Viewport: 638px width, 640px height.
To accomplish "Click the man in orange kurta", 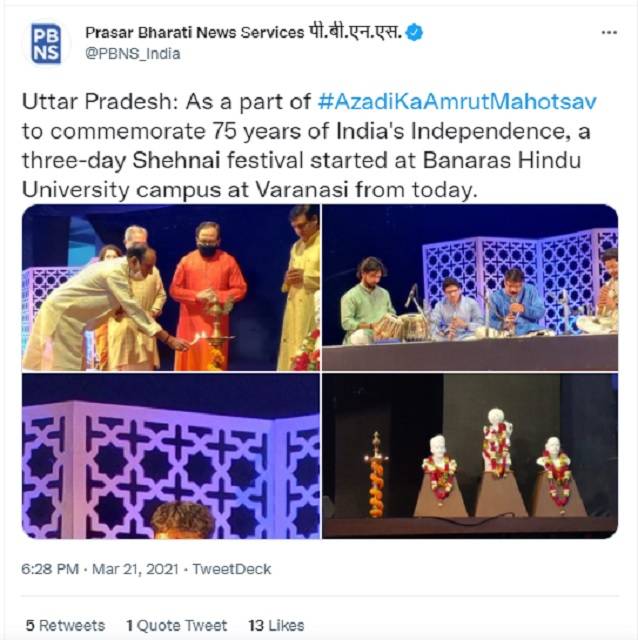I will 207,296.
